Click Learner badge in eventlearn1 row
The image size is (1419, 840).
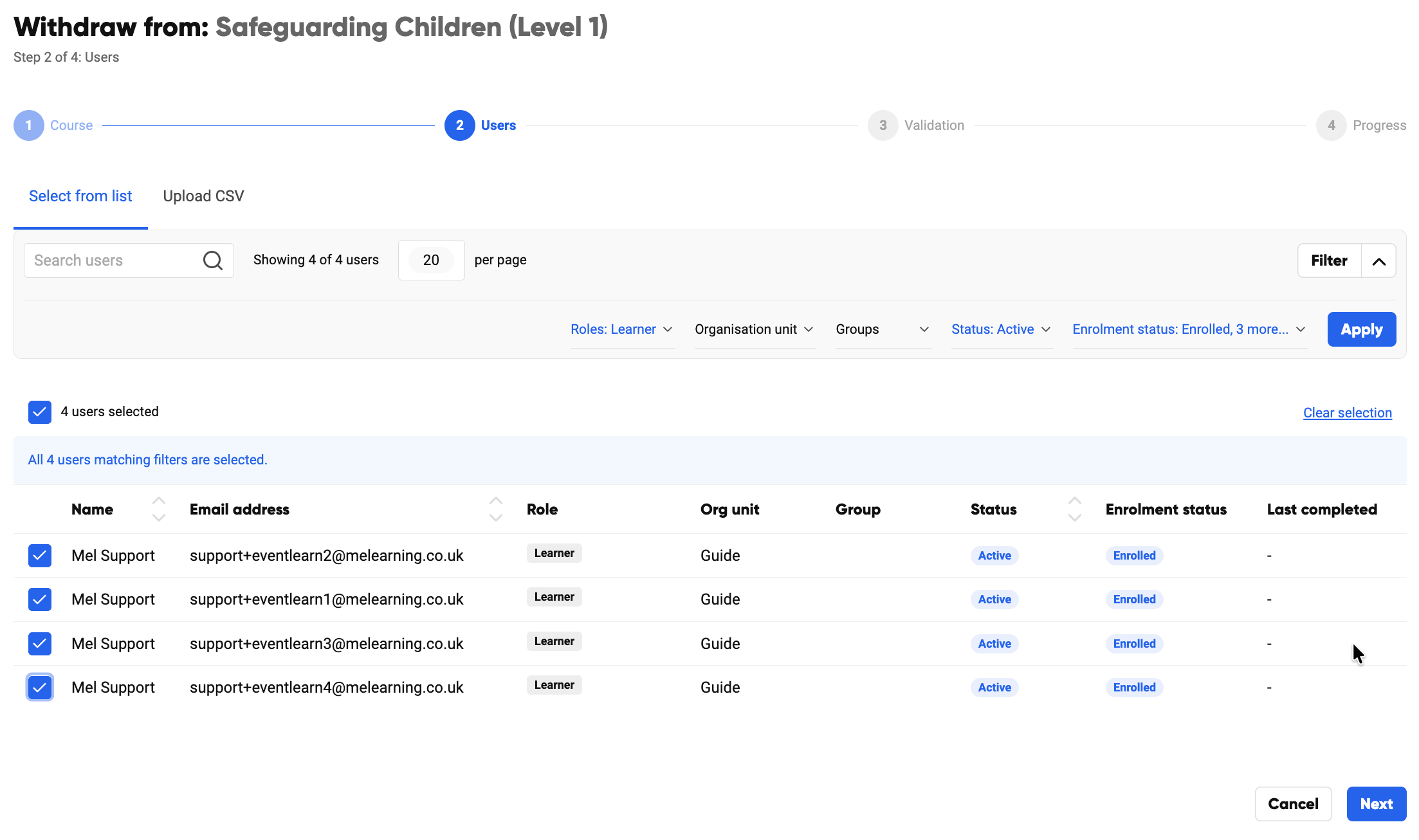[x=554, y=597]
